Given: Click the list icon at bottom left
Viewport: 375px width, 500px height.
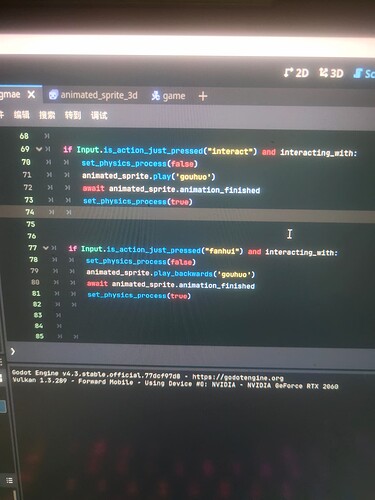Looking at the screenshot, I should click(x=10, y=480).
